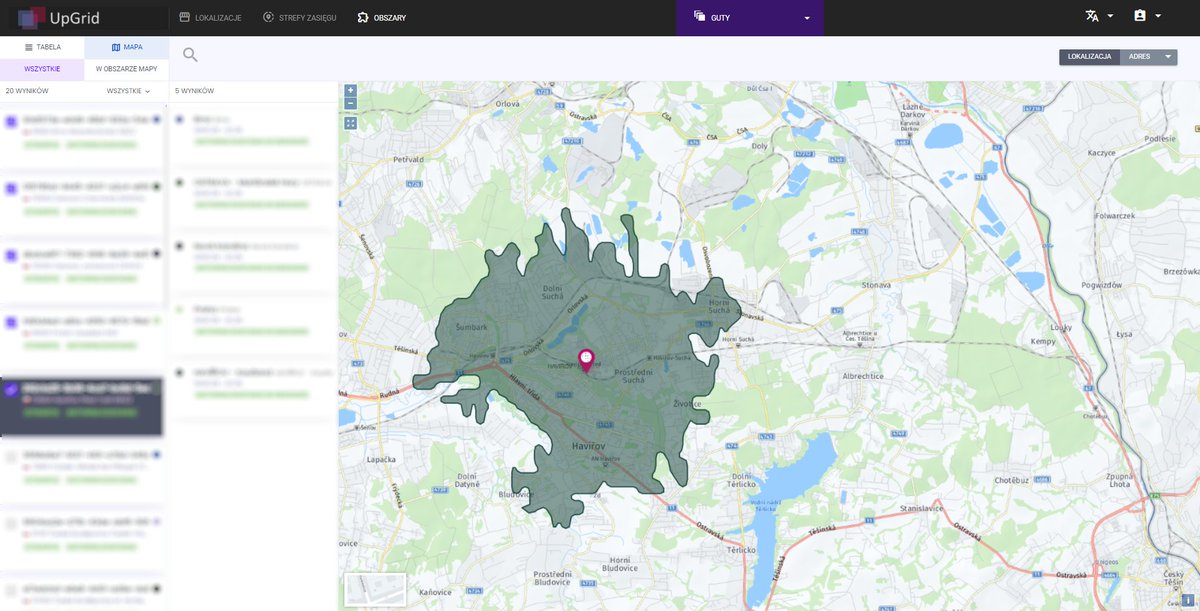Zoom in on the map

(x=350, y=90)
